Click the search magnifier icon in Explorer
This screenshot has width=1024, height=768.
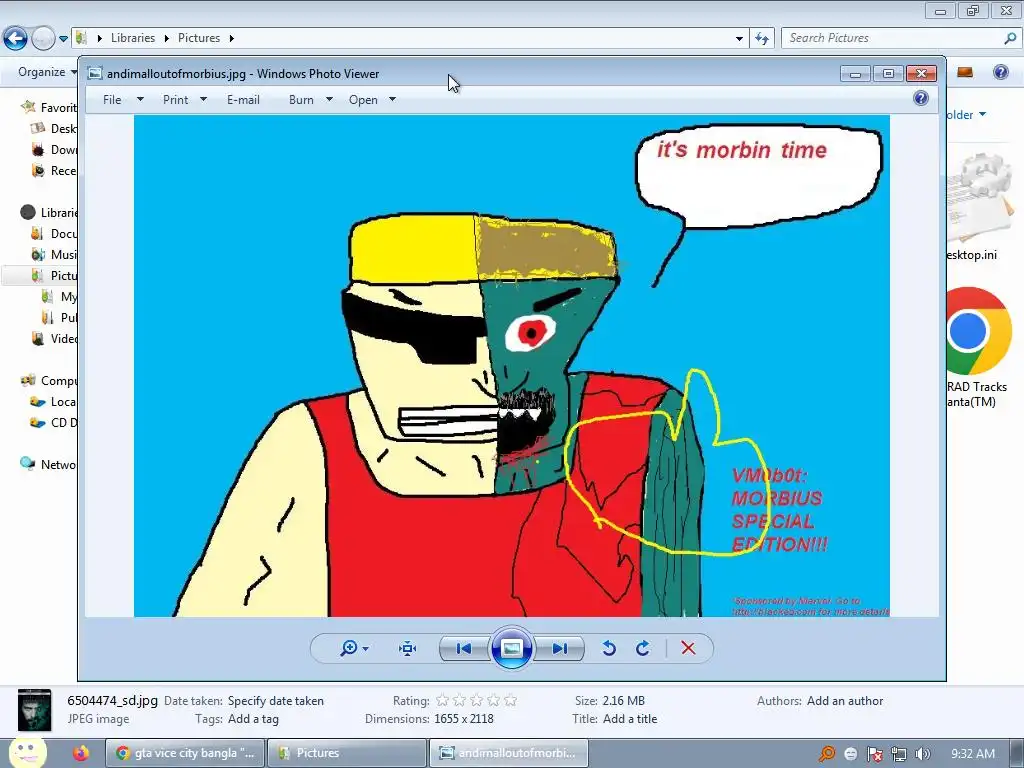1010,38
